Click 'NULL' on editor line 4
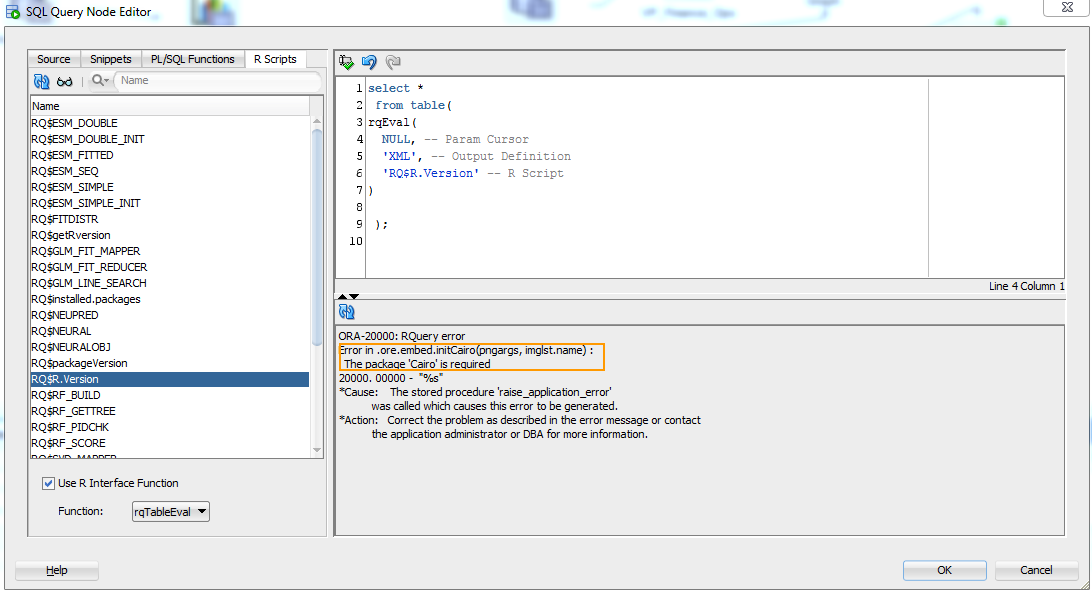This screenshot has width=1092, height=590. tap(396, 139)
